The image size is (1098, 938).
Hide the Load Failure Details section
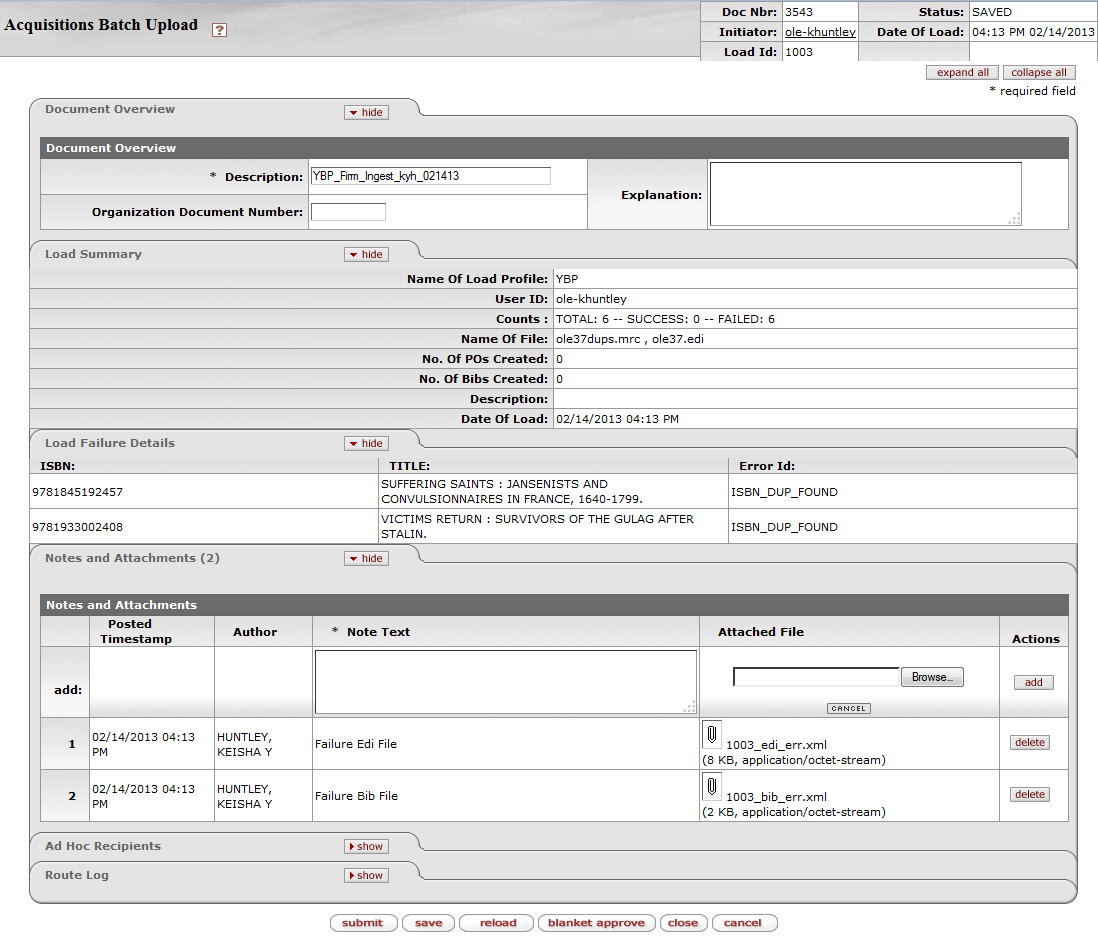tap(366, 444)
